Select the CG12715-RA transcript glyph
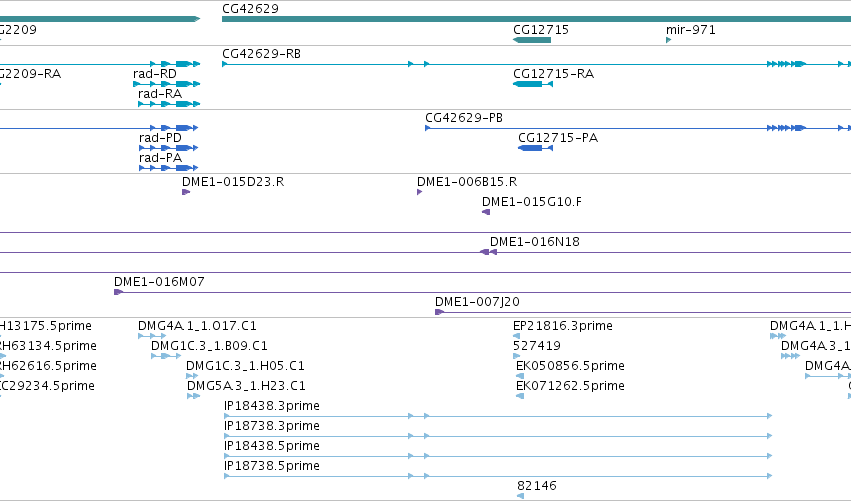 533,84
